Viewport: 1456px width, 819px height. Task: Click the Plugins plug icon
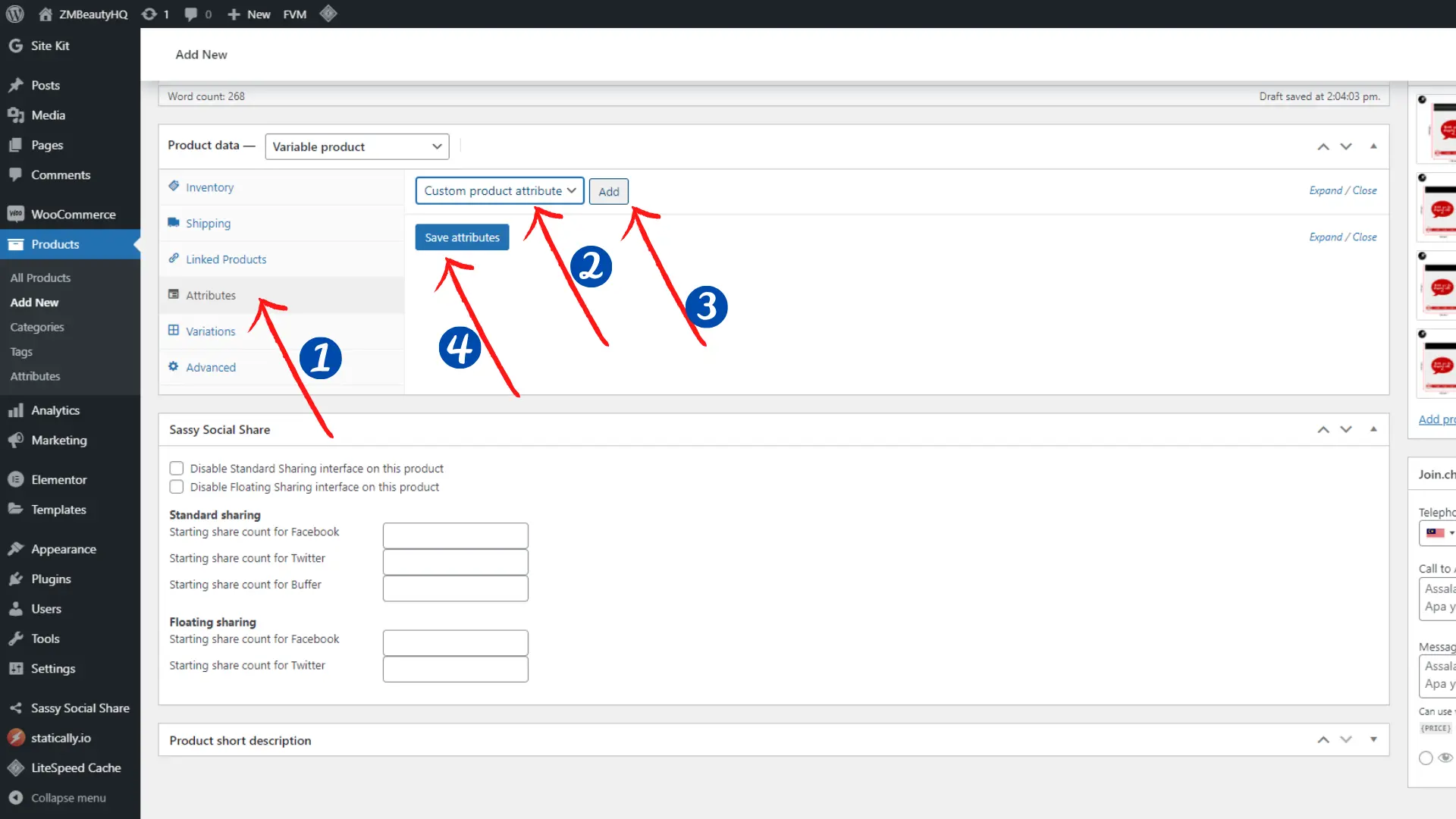click(16, 579)
